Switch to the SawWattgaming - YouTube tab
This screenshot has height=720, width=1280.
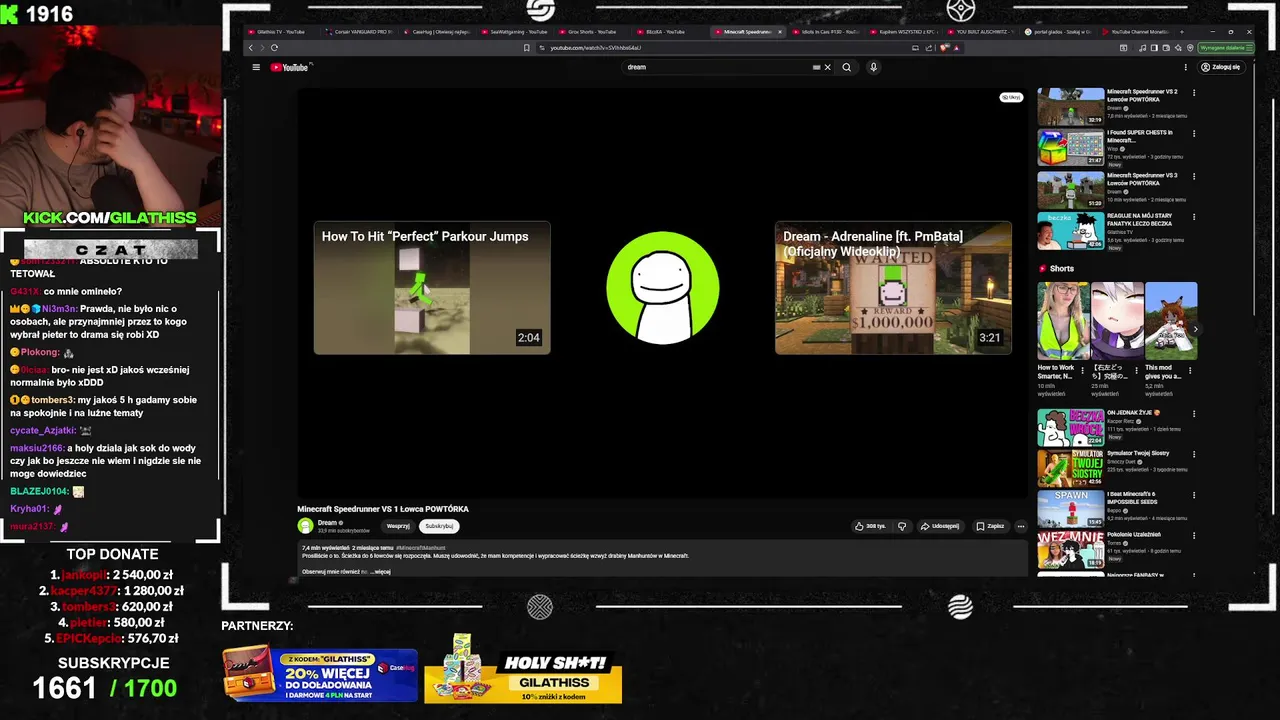pos(516,32)
